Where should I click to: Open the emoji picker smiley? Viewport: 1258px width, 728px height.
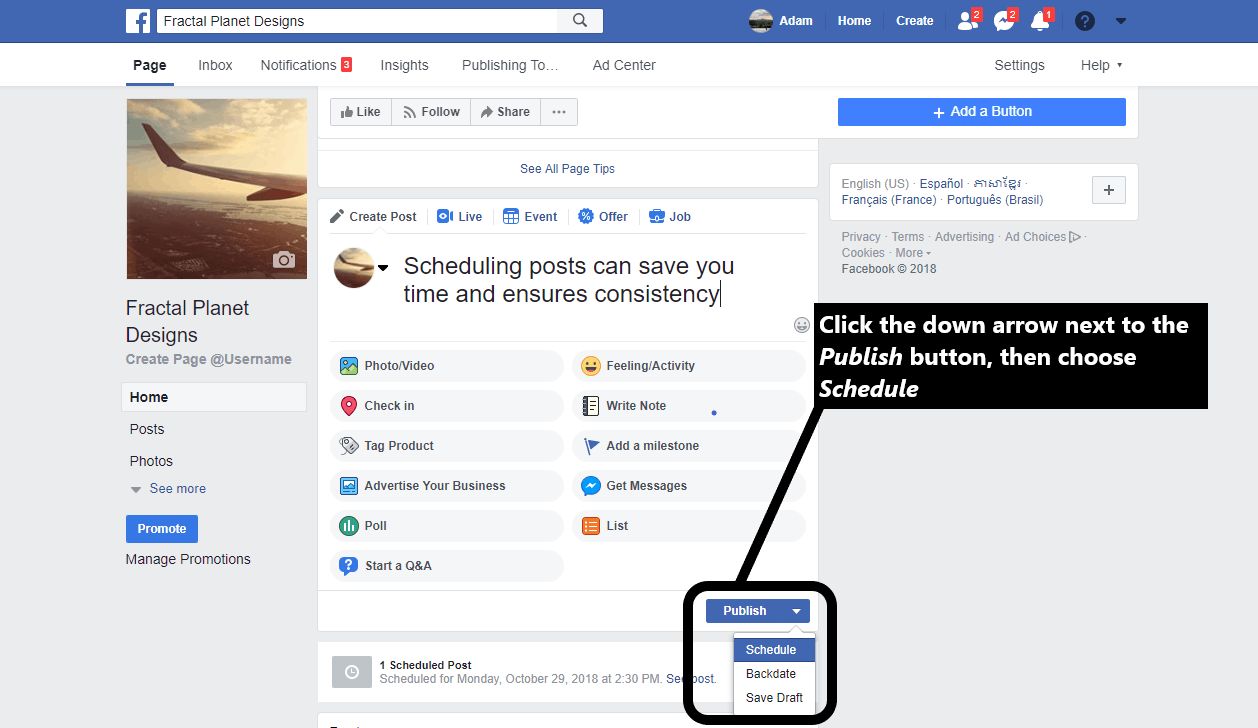pos(802,325)
